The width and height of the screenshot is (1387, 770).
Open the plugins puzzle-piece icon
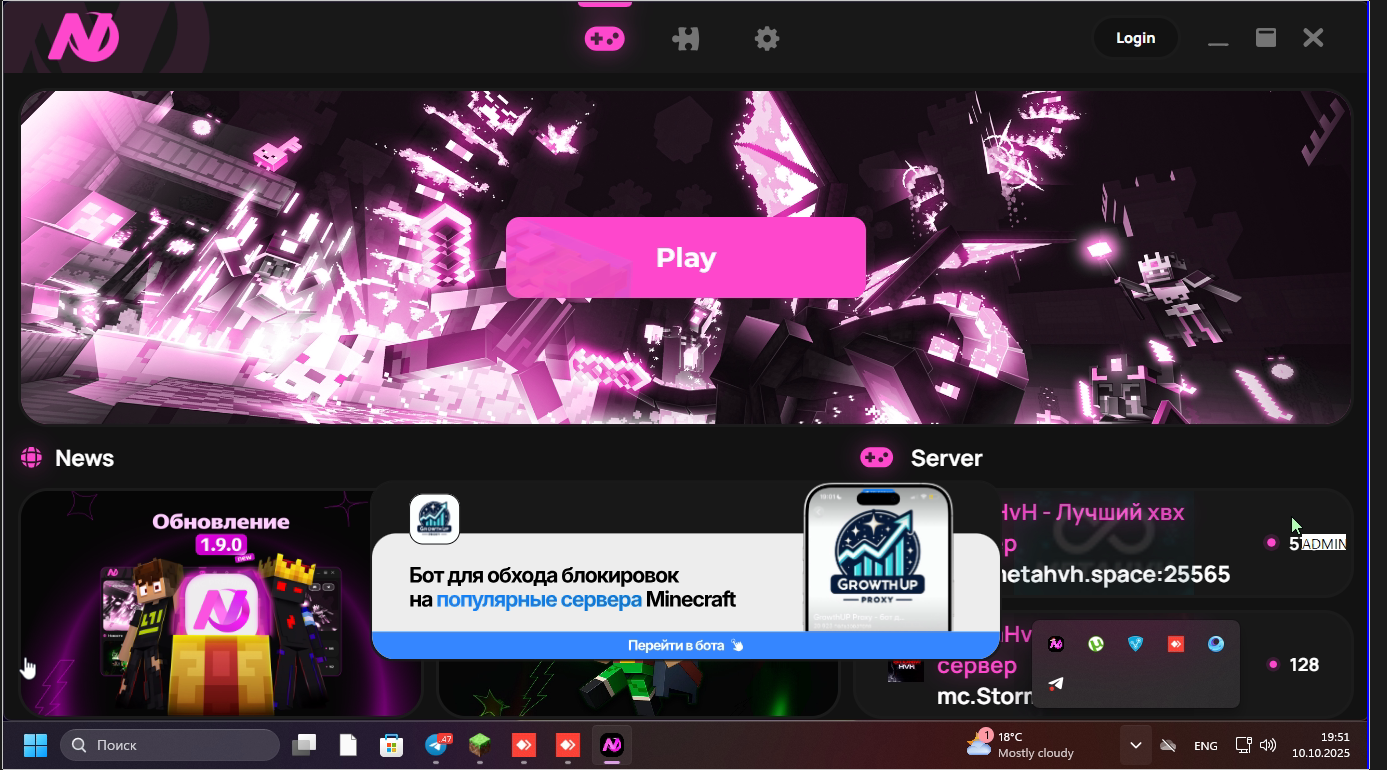(686, 38)
